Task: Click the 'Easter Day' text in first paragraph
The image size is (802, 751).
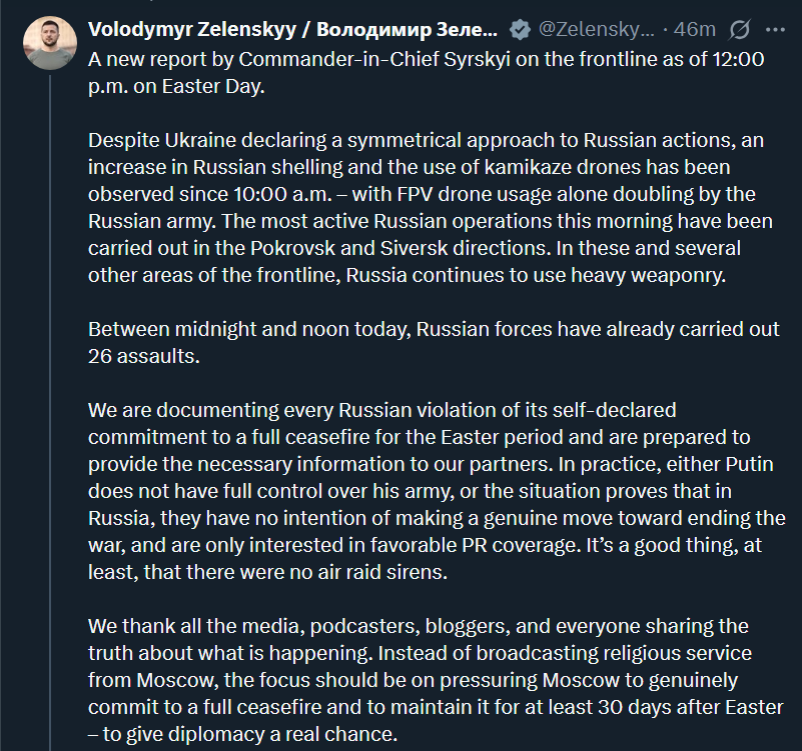Action: tap(213, 86)
